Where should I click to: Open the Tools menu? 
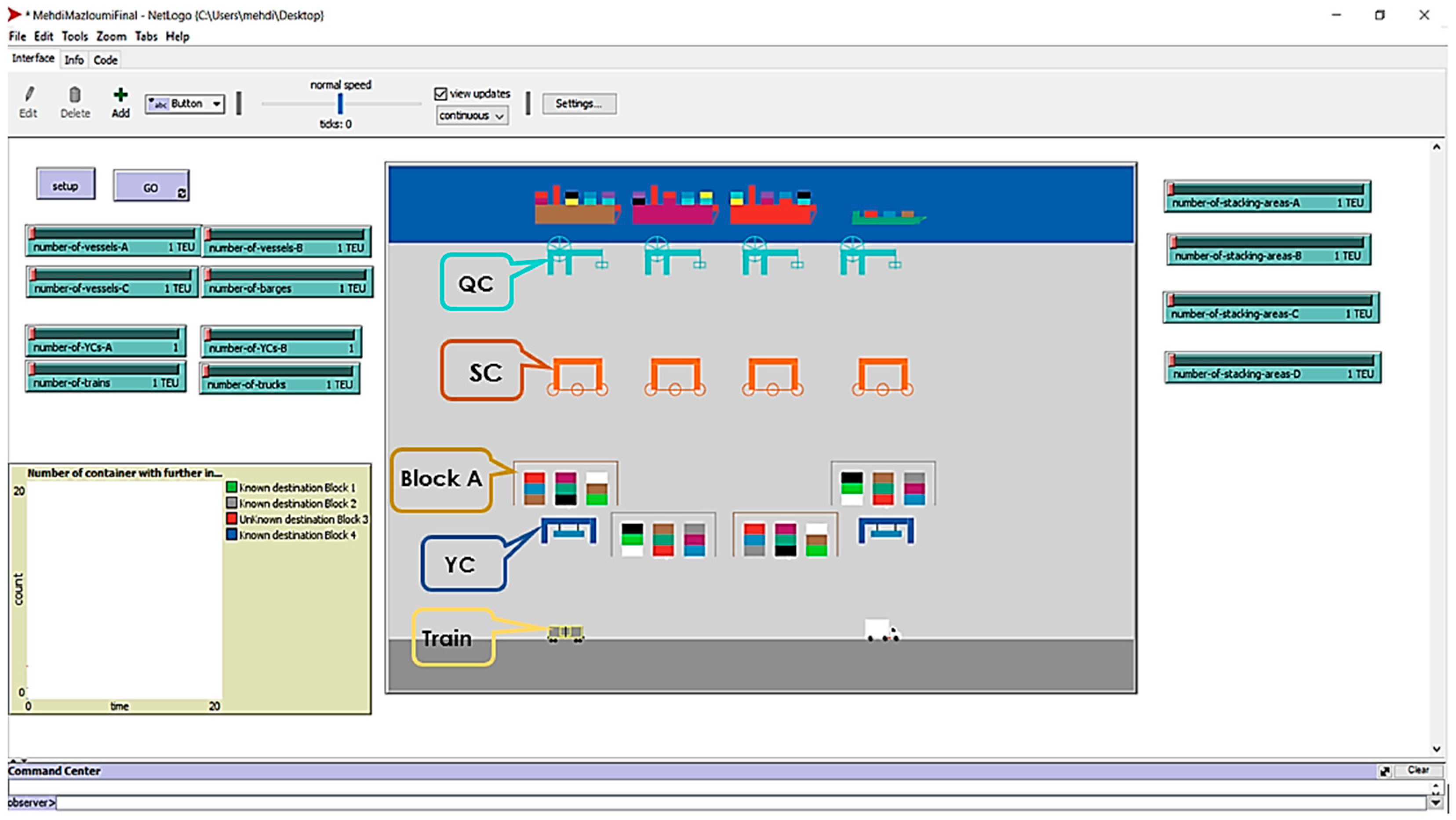click(x=75, y=37)
